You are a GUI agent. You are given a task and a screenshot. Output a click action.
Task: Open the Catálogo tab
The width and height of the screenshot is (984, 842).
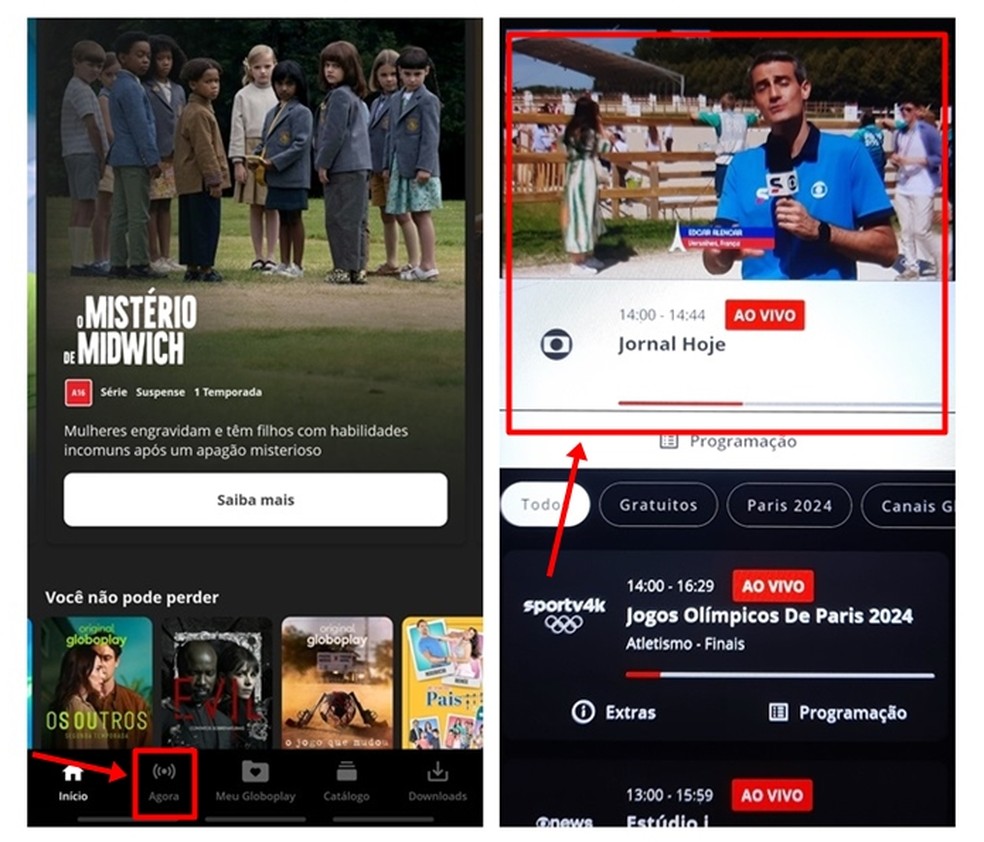pyautogui.click(x=346, y=783)
